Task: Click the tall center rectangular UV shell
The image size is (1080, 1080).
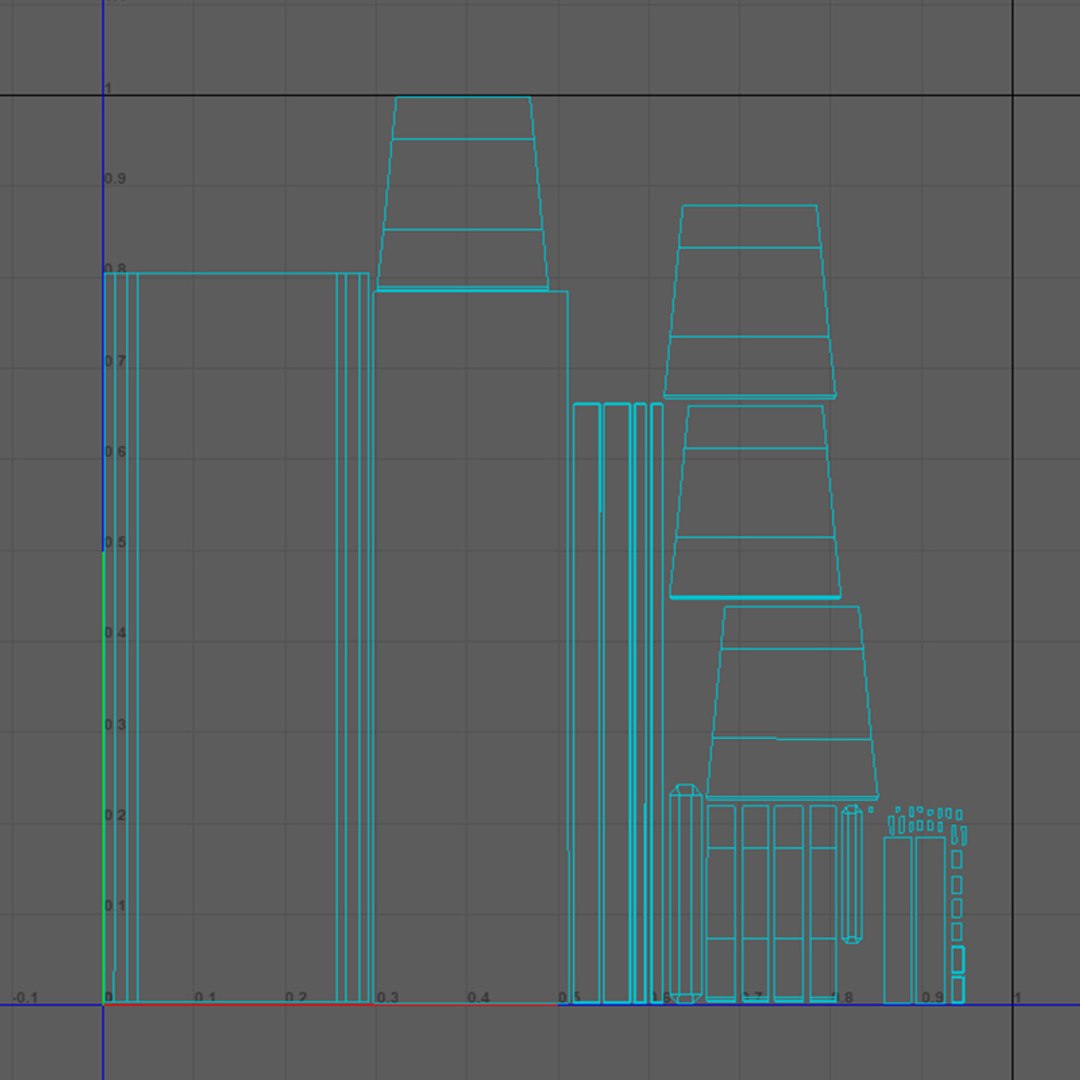Action: [x=470, y=647]
